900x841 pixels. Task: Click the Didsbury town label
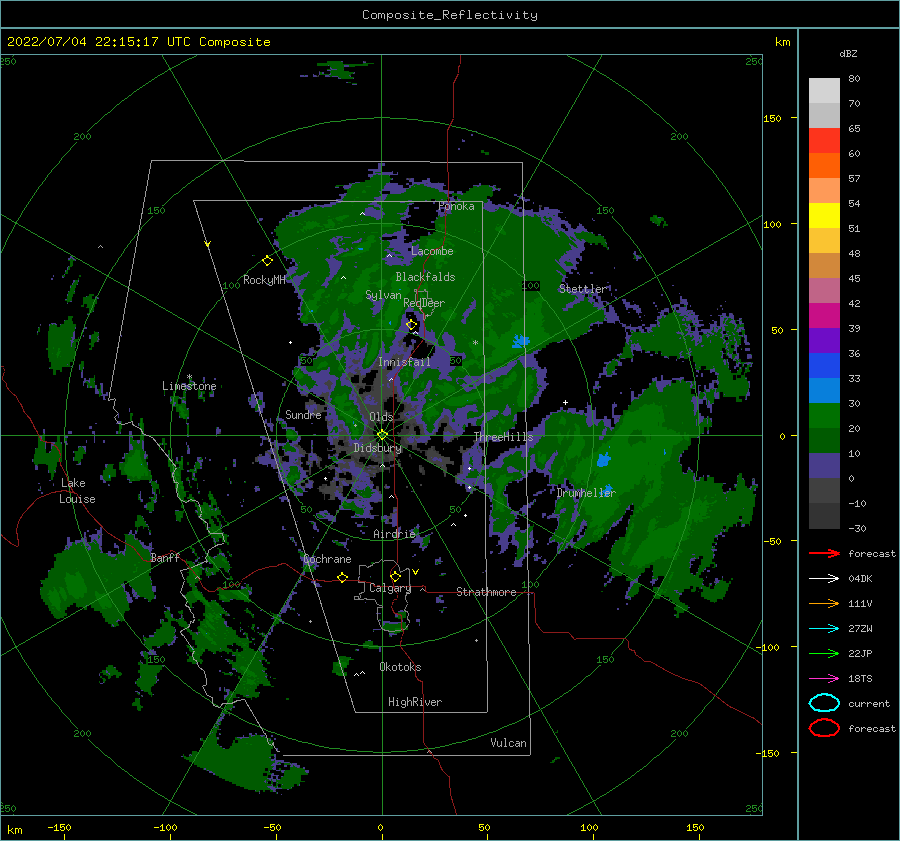point(378,448)
